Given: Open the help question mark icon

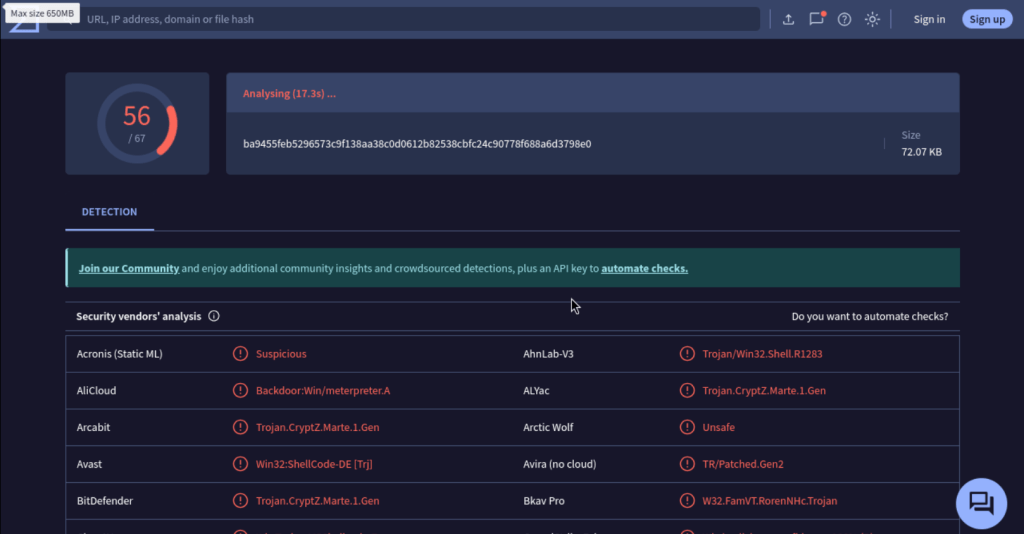Looking at the screenshot, I should [x=844, y=19].
